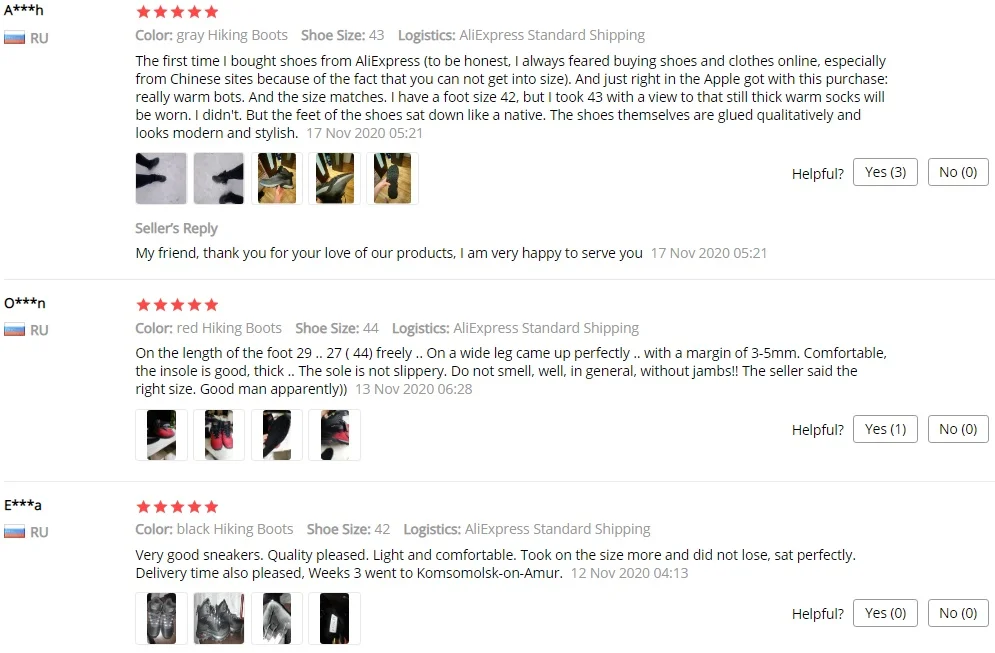Open first black boots photo in E***a's review
The image size is (995, 653).
161,618
